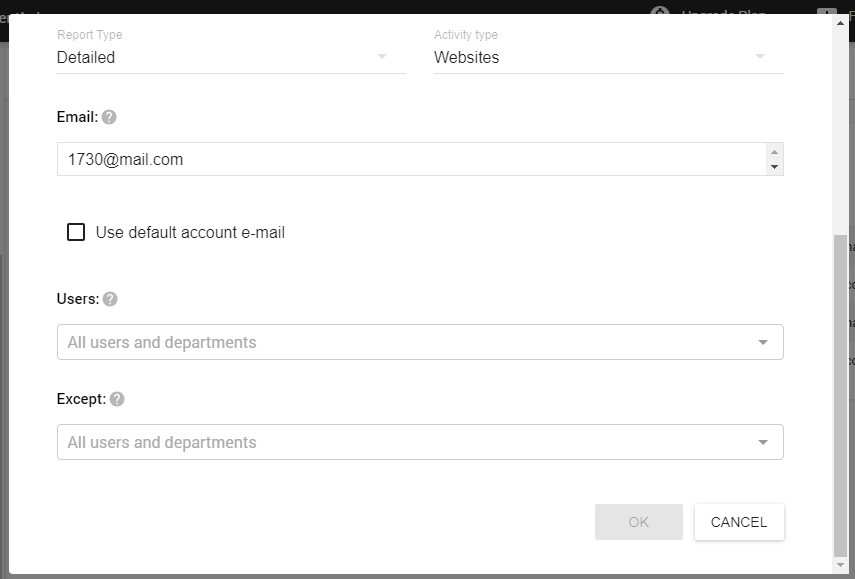This screenshot has height=579, width=855.
Task: Click the help icon beside Email label
Action: pyautogui.click(x=109, y=117)
